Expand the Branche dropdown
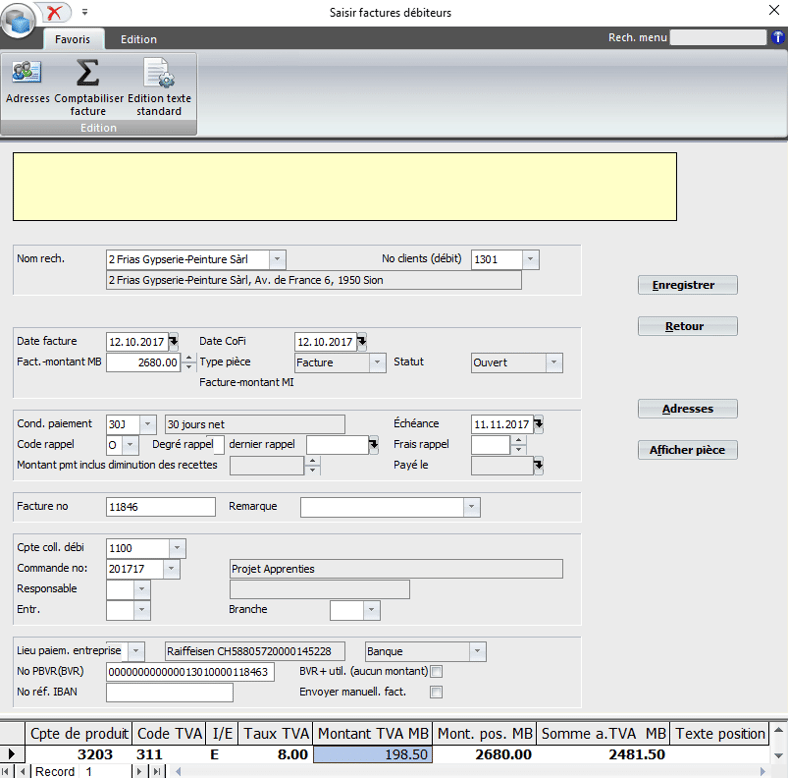The image size is (788, 778). pos(371,610)
